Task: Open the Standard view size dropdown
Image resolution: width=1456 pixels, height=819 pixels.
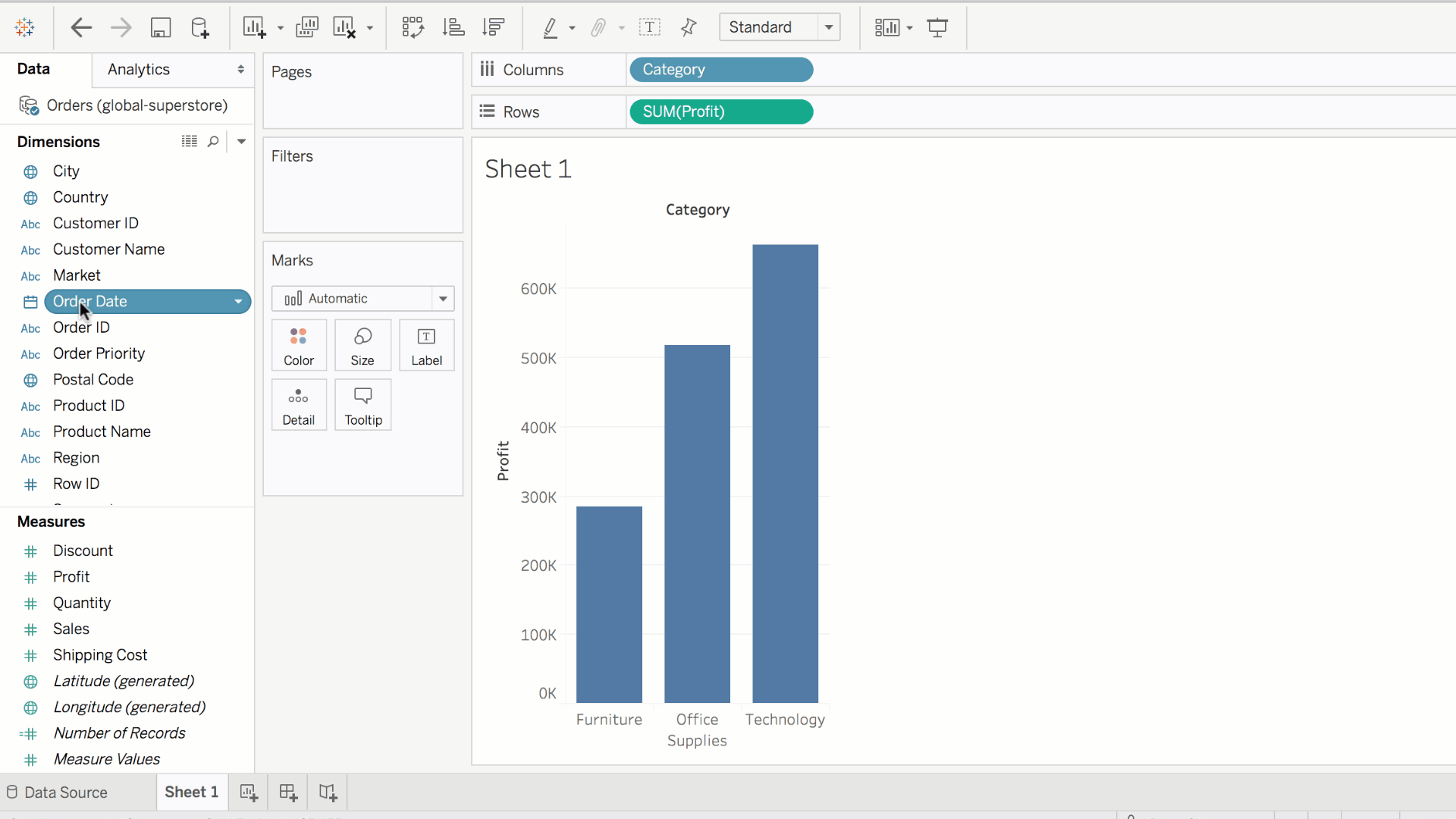Action: [x=829, y=27]
